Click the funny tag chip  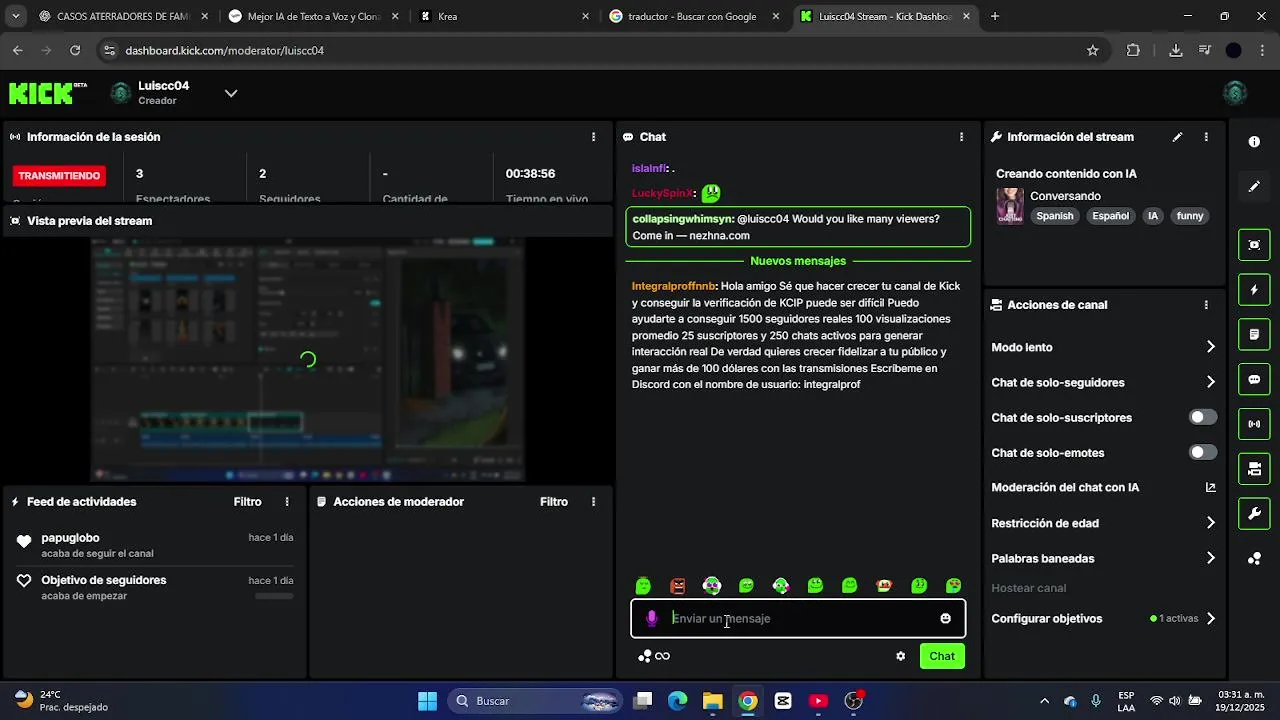[x=1190, y=216]
